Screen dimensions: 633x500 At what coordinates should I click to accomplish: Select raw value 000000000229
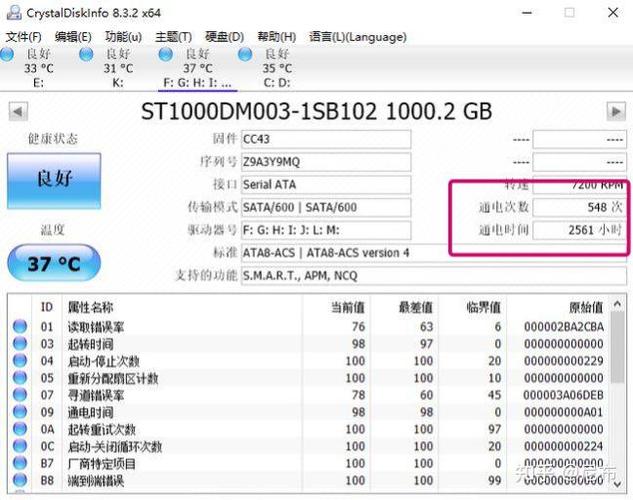564,361
